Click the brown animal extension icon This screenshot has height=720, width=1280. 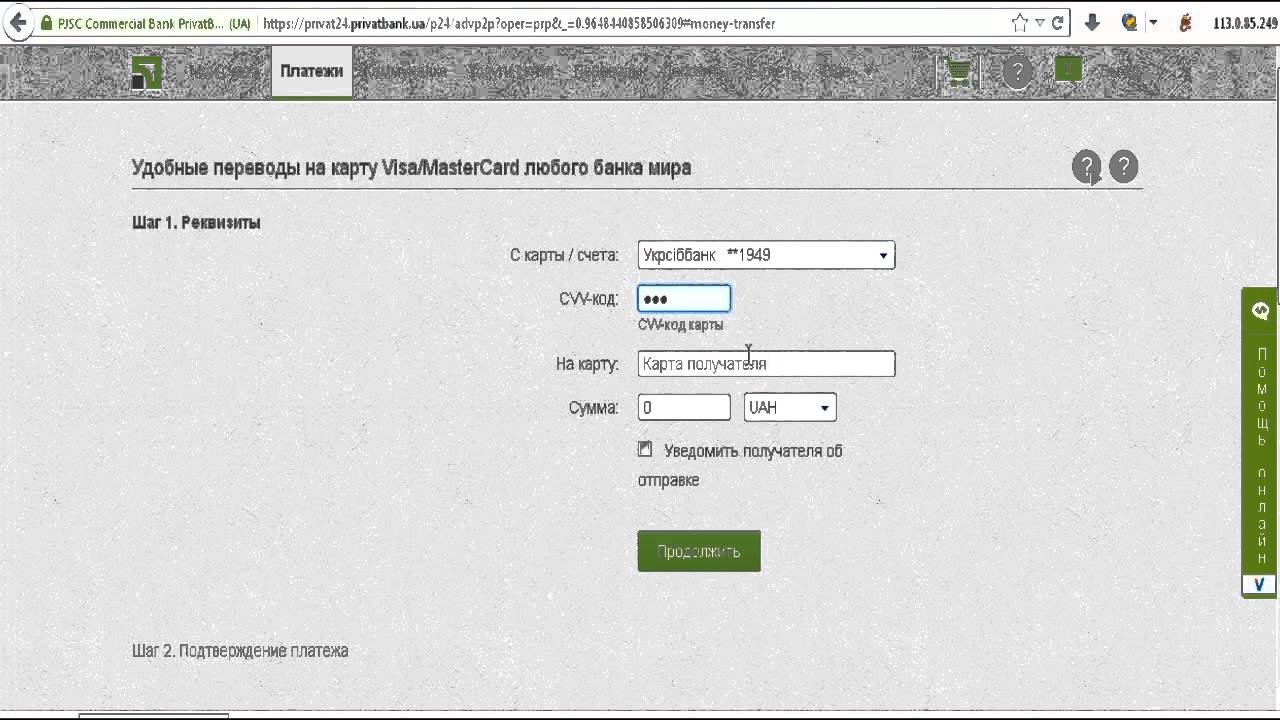[x=1187, y=22]
